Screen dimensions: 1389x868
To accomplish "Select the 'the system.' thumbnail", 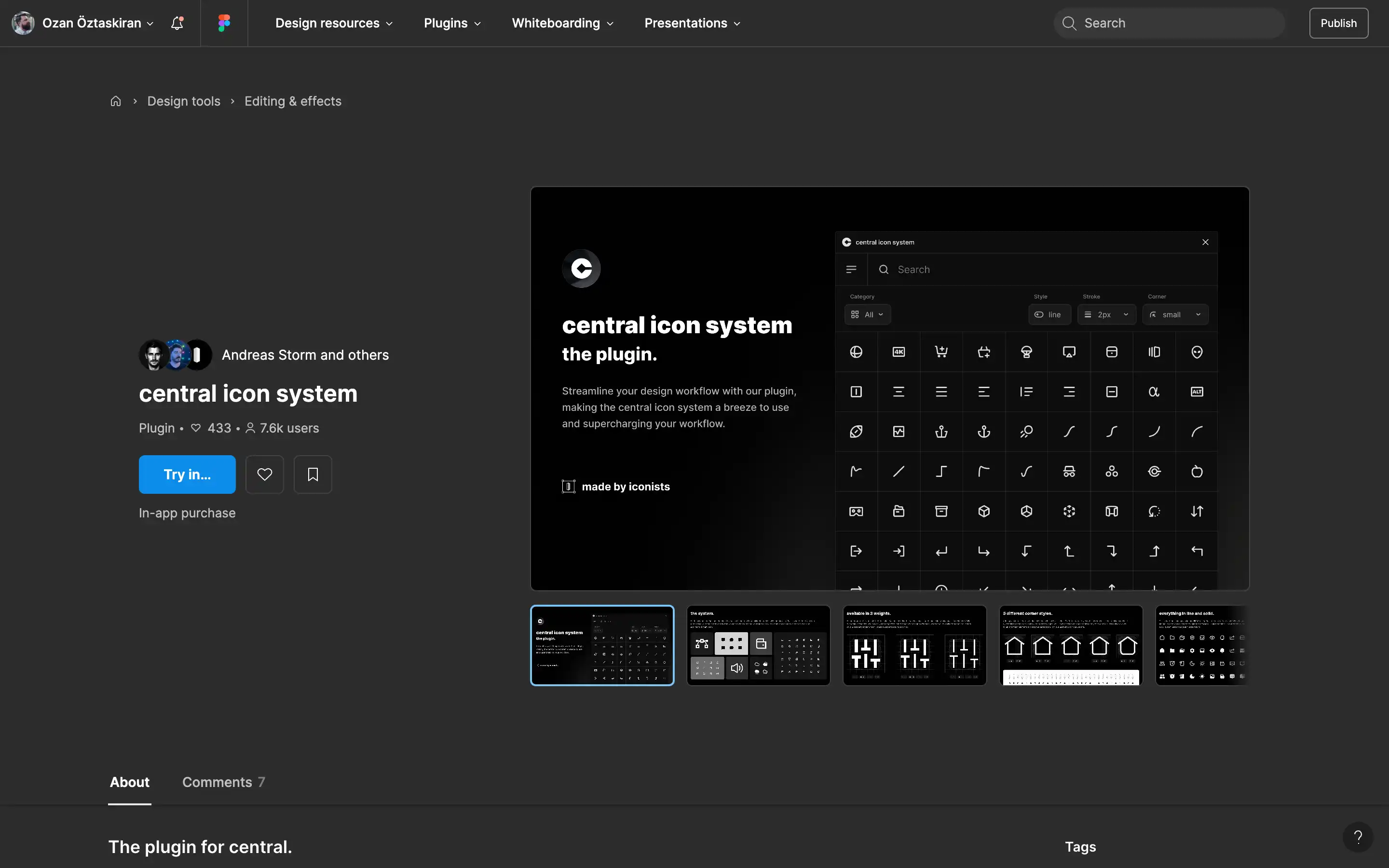I will coord(758,645).
